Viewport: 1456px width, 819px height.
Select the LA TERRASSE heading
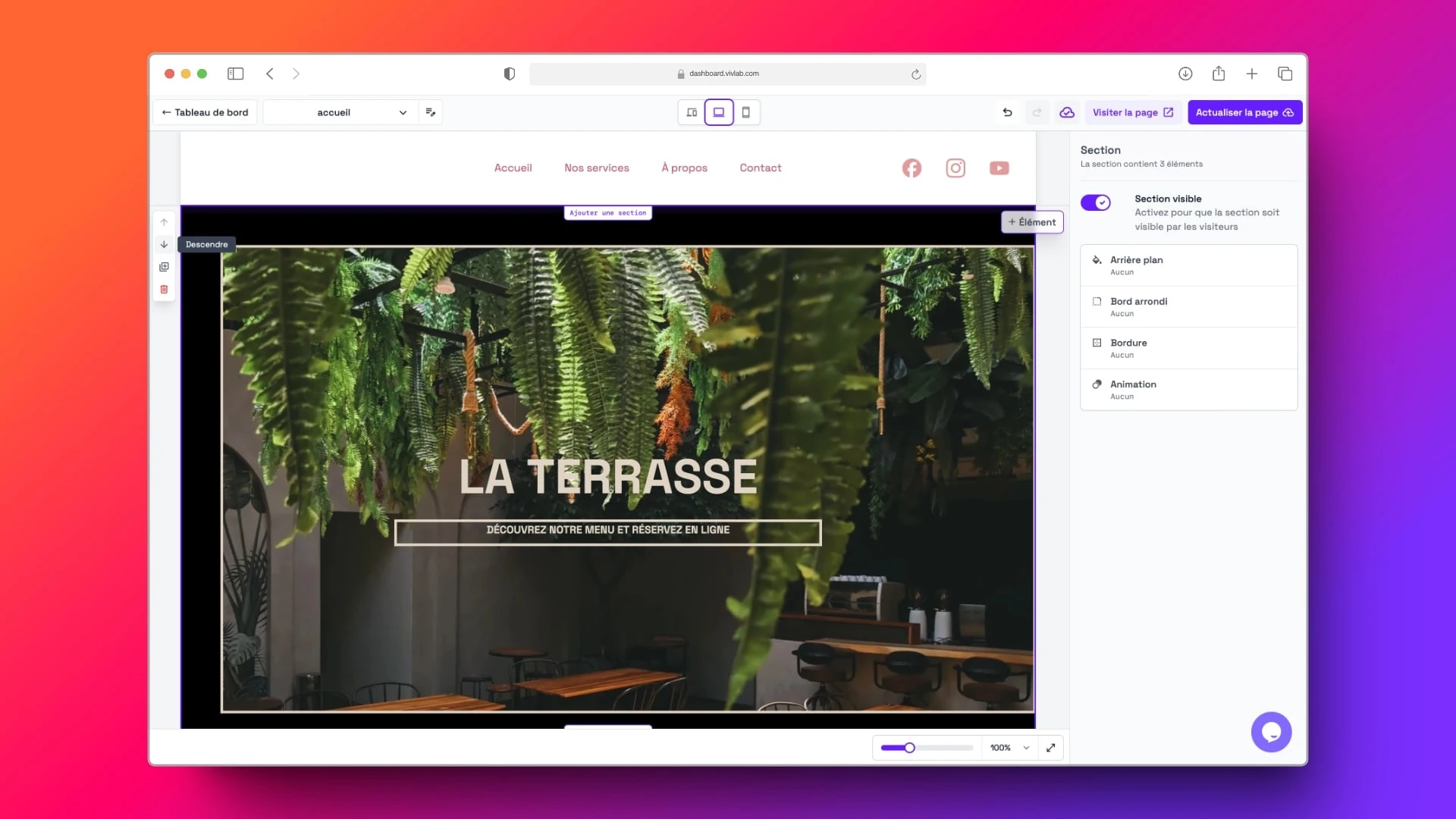pyautogui.click(x=608, y=477)
